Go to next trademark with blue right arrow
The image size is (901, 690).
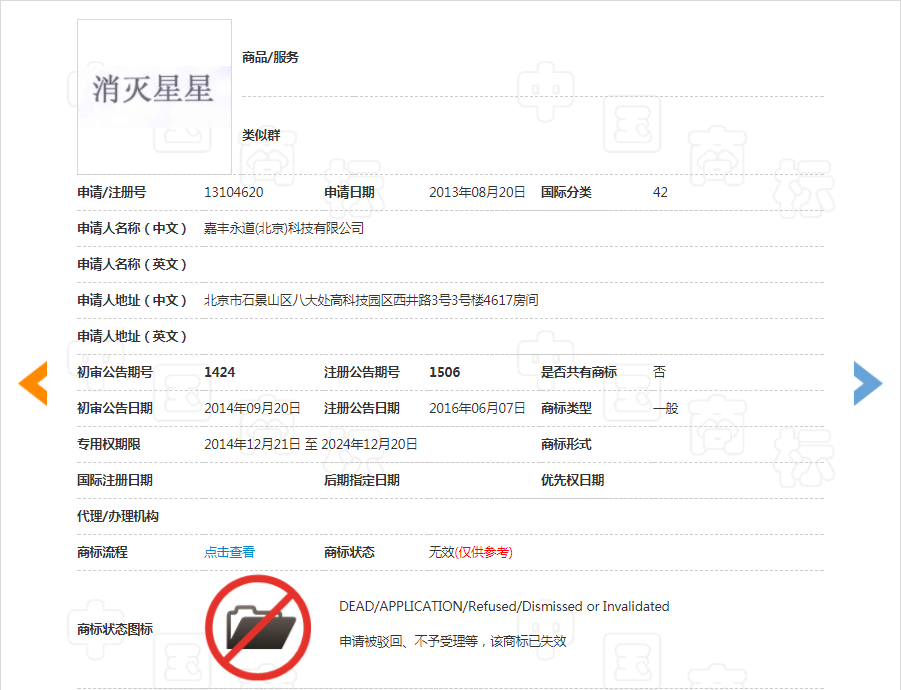click(x=867, y=383)
